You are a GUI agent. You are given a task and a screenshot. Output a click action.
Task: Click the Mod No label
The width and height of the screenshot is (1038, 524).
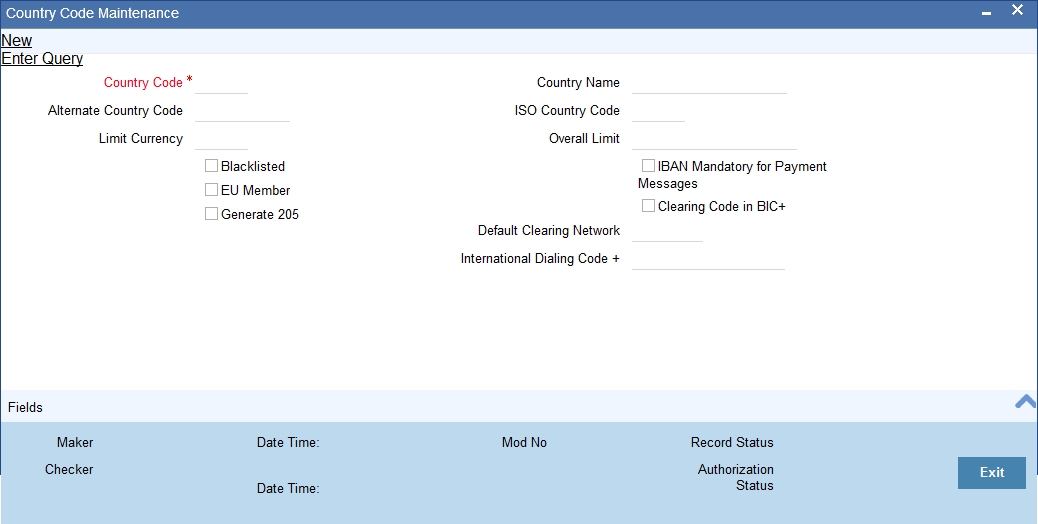[x=524, y=442]
